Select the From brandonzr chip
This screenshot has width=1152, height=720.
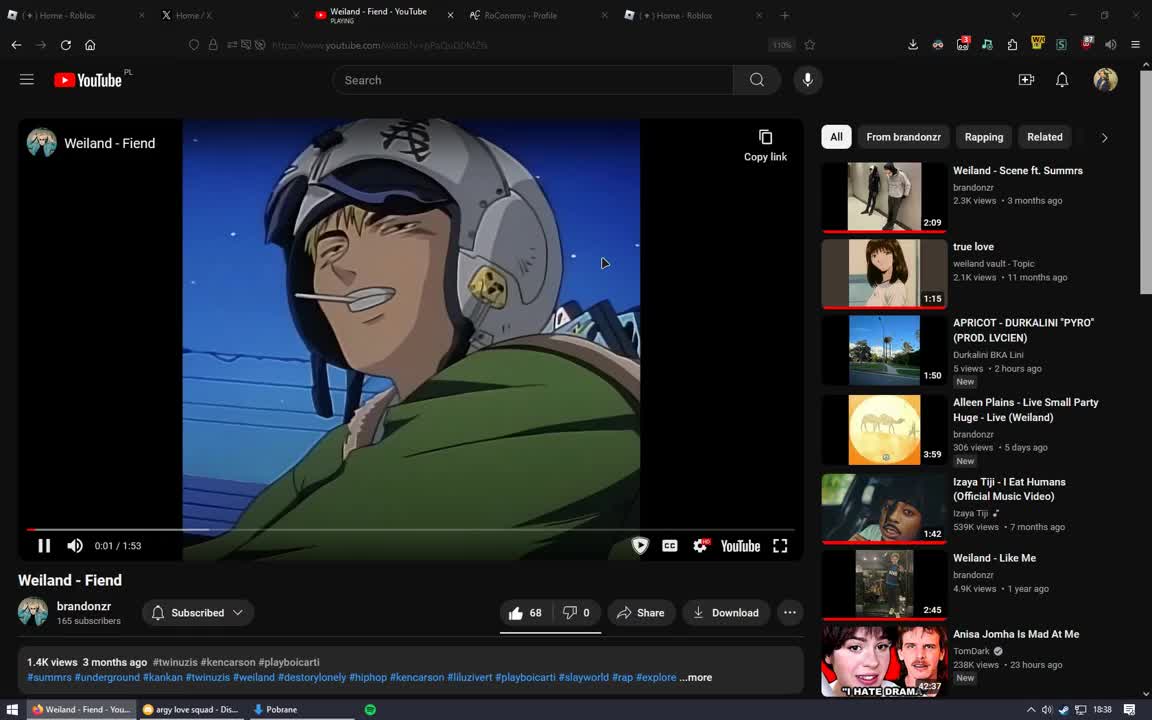pyautogui.click(x=903, y=137)
